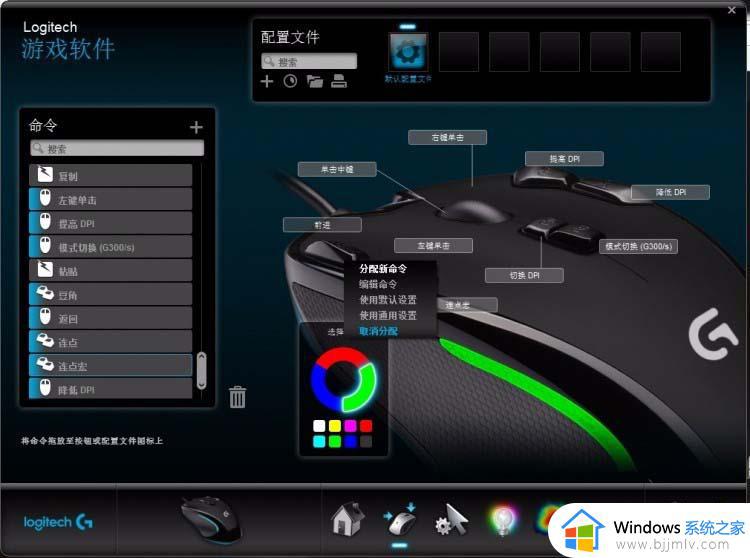Select the 连点 command row

point(110,342)
